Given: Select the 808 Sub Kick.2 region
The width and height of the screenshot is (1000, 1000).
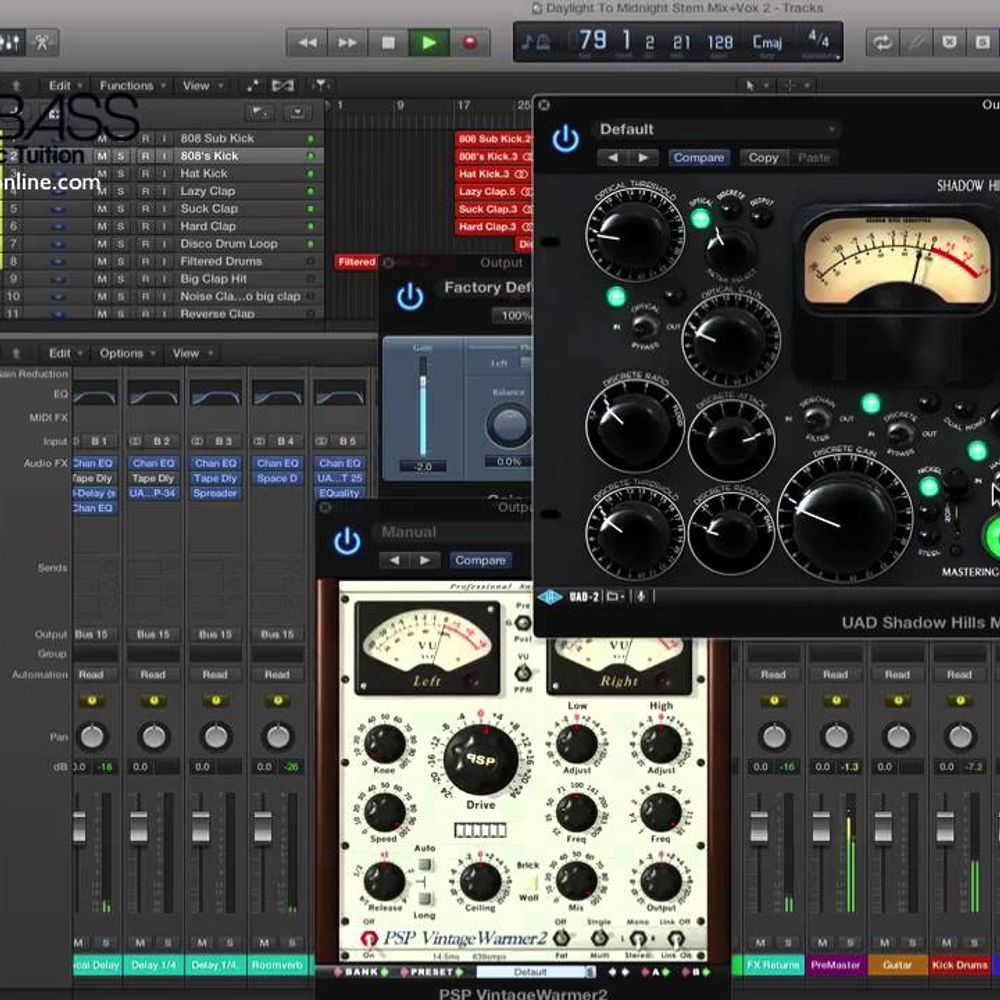Looking at the screenshot, I should (x=494, y=138).
